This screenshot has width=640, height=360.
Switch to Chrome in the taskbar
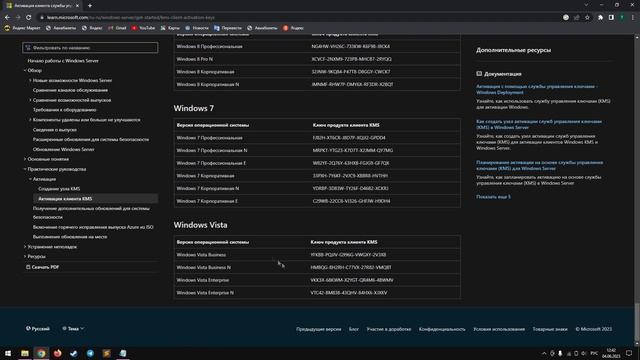pyautogui.click(x=41, y=353)
